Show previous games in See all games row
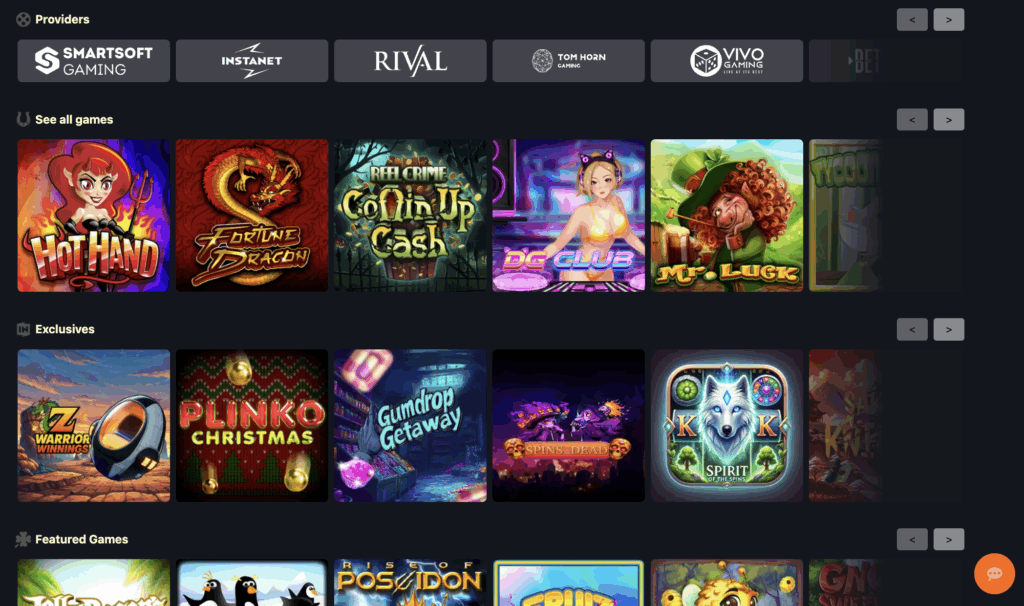Screen dimensions: 1024x606 point(912,120)
